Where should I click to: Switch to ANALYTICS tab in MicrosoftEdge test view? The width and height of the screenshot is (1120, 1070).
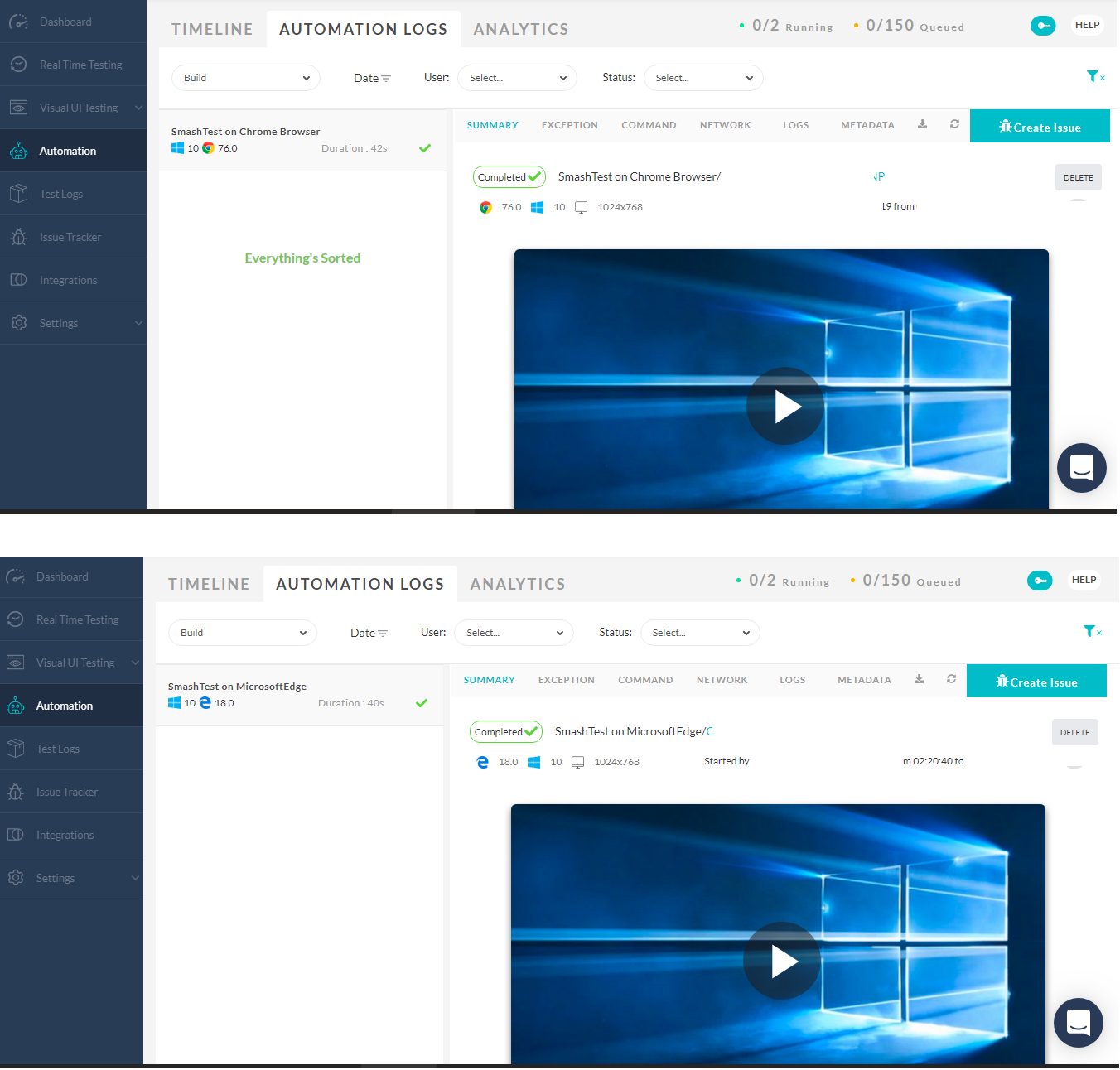[x=518, y=584]
